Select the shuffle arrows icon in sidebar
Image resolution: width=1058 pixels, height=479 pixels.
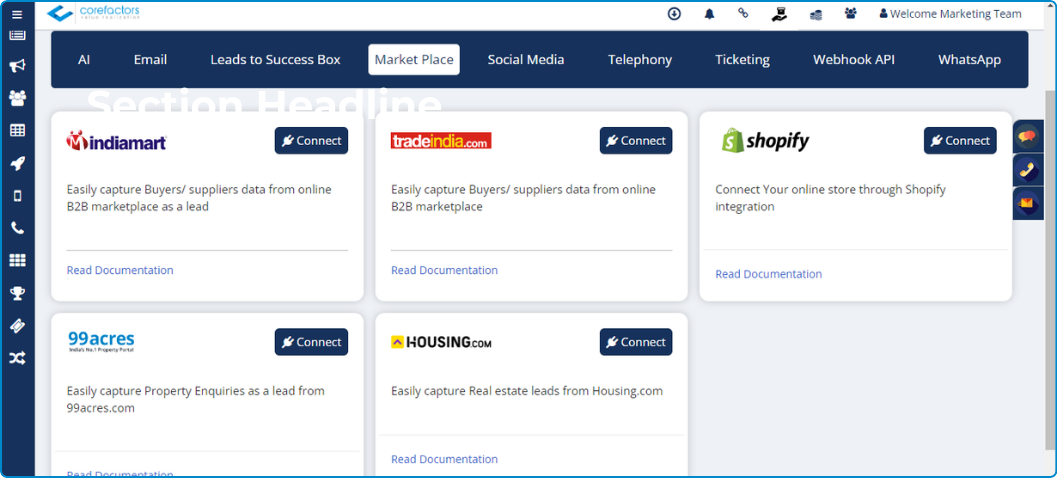17,358
